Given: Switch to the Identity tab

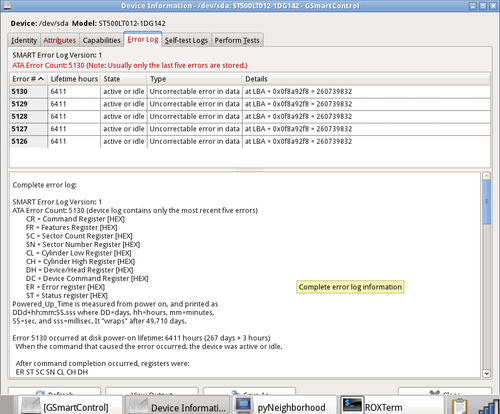Looking at the screenshot, I should (x=24, y=40).
